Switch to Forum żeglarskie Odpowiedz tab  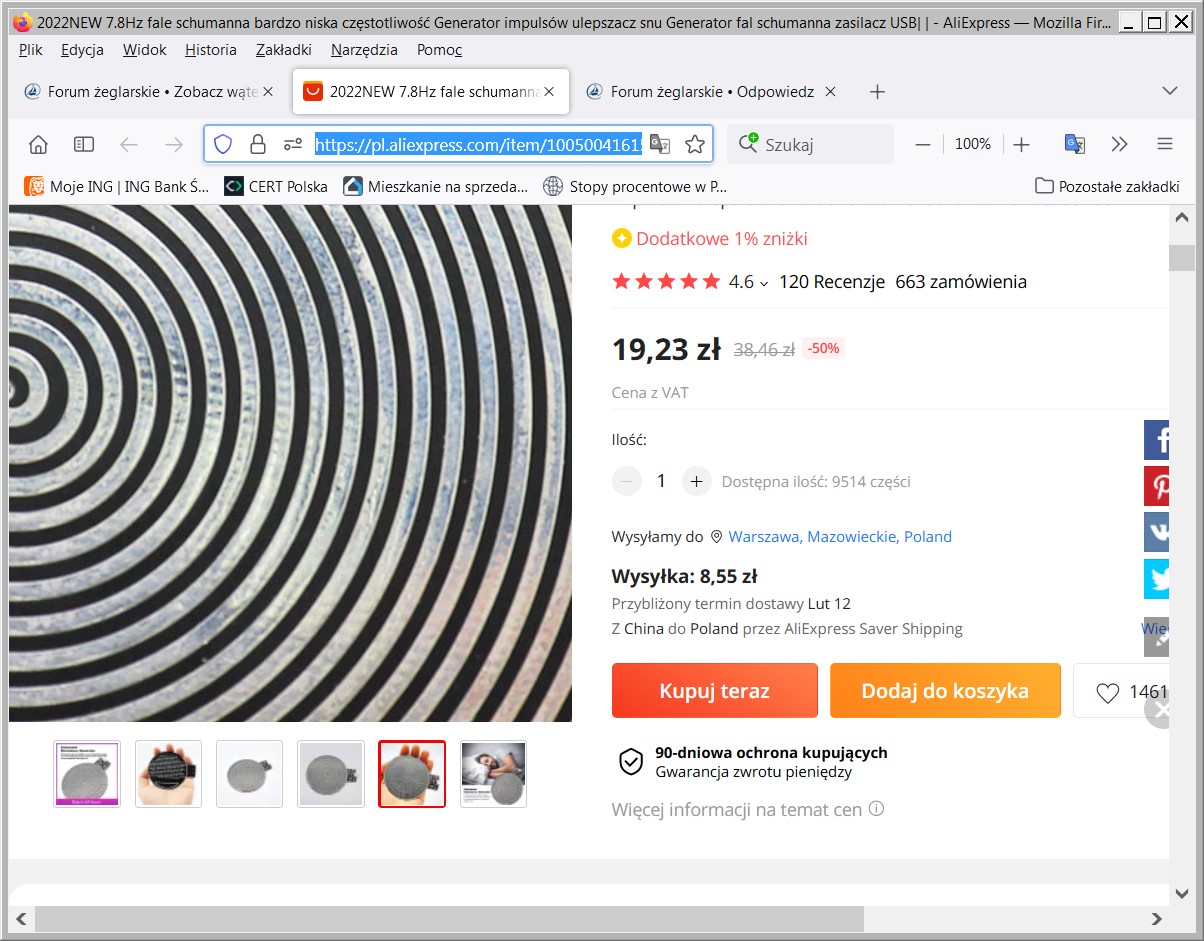pos(712,92)
